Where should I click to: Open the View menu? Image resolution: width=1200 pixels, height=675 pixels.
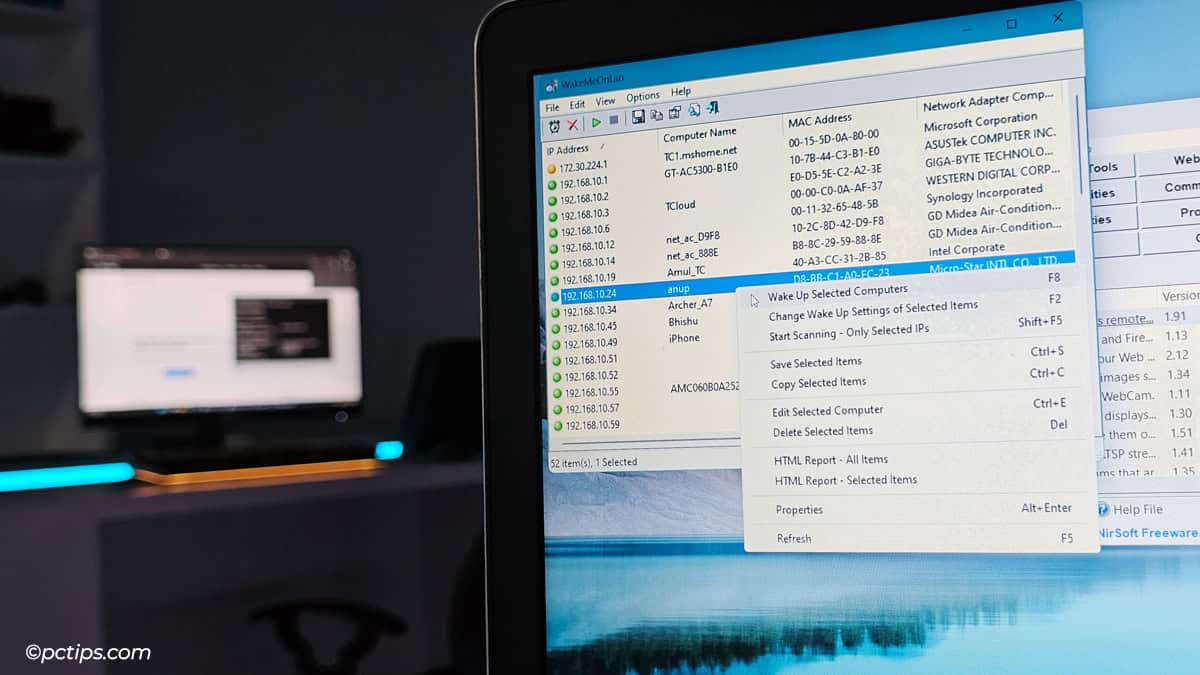(605, 100)
